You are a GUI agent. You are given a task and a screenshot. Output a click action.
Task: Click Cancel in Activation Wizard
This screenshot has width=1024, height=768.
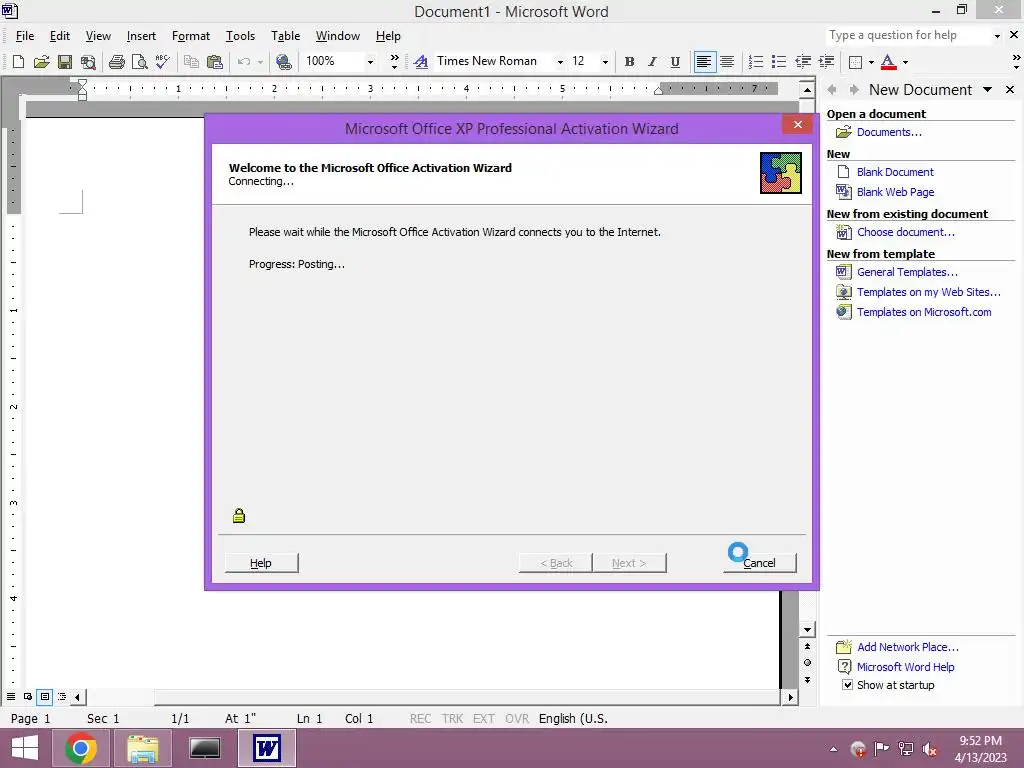760,563
